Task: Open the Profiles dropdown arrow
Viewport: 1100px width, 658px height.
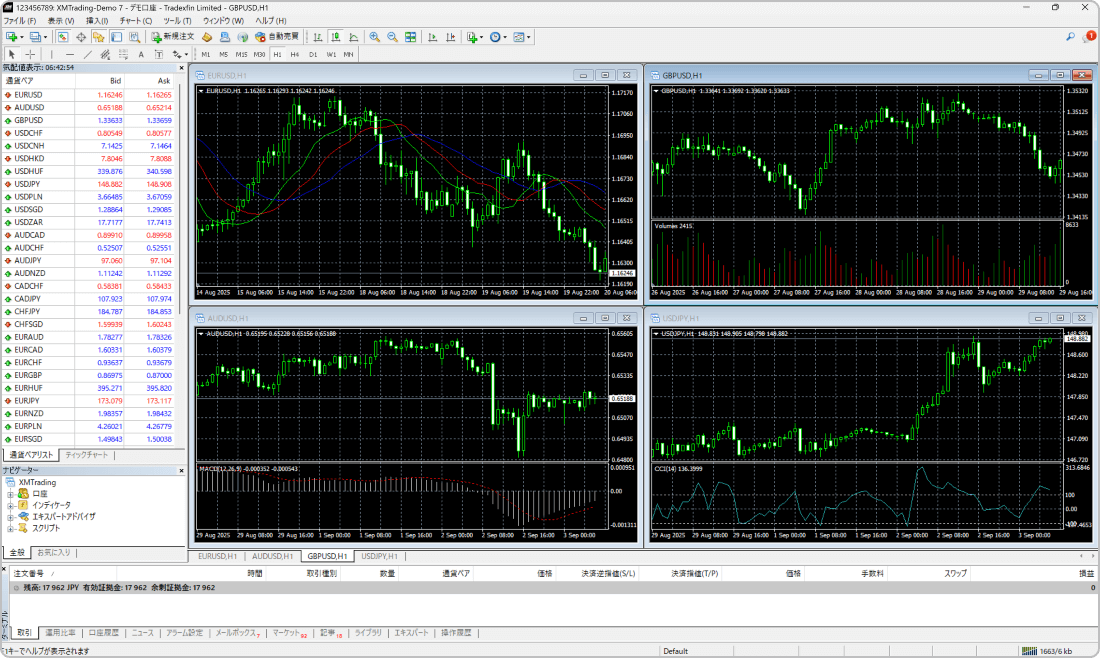Action: [x=45, y=37]
